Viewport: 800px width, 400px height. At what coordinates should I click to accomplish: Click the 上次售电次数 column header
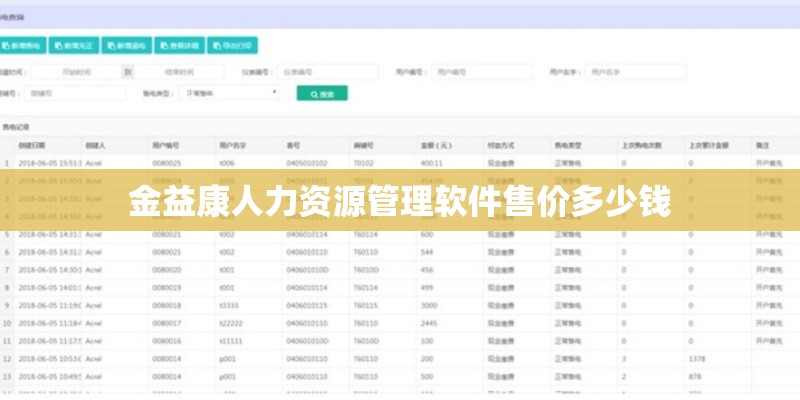click(x=641, y=145)
